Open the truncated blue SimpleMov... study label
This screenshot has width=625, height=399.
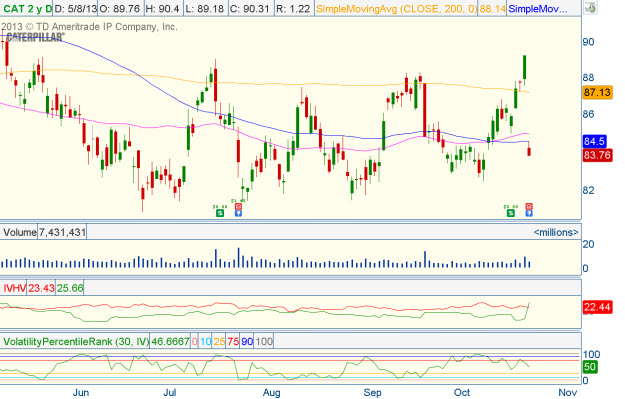[538, 8]
